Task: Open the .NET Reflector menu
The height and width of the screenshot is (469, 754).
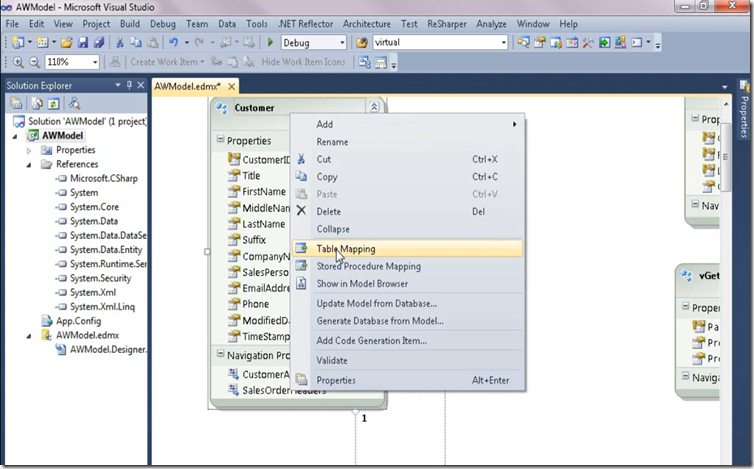Action: tap(305, 24)
